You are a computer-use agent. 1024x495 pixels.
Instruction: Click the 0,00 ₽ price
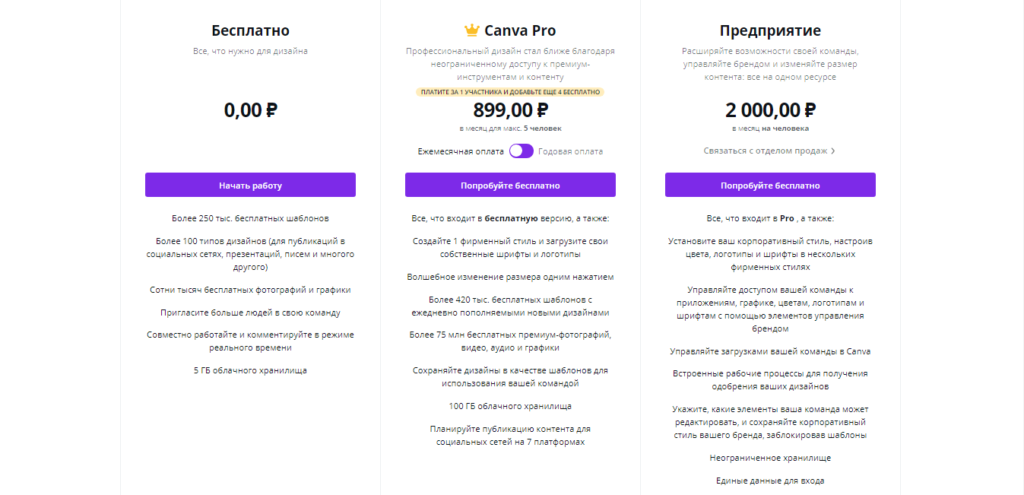pos(250,110)
